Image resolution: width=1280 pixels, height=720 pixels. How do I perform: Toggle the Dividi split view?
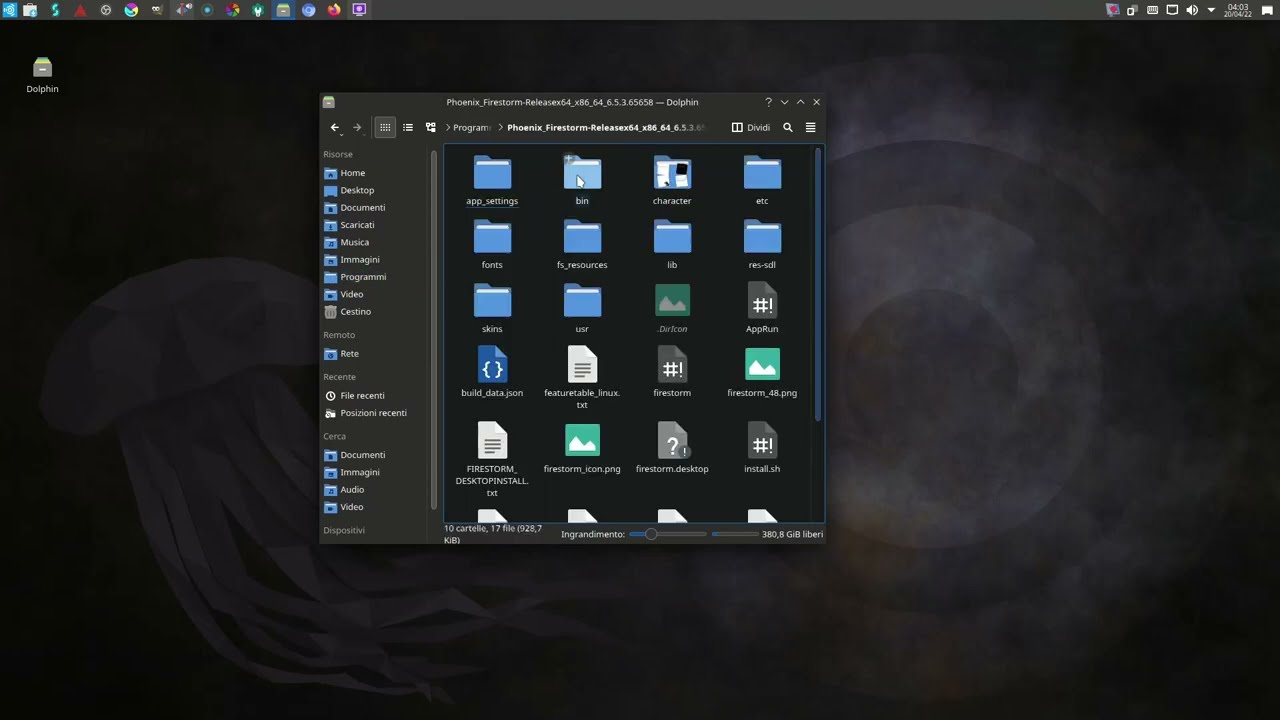[x=751, y=128]
